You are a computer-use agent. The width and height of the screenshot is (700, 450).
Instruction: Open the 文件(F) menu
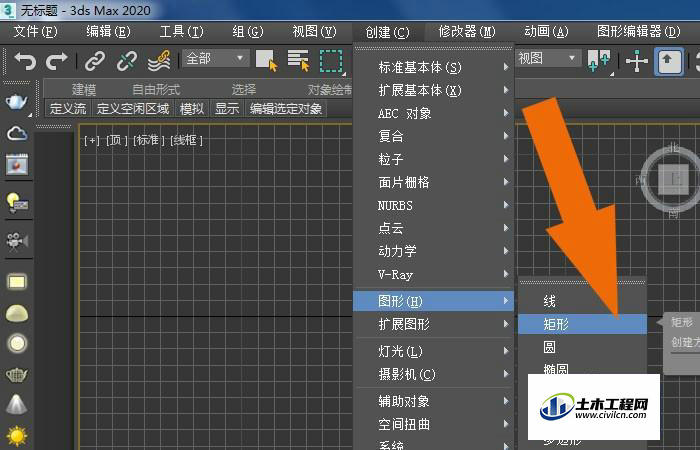(35, 32)
